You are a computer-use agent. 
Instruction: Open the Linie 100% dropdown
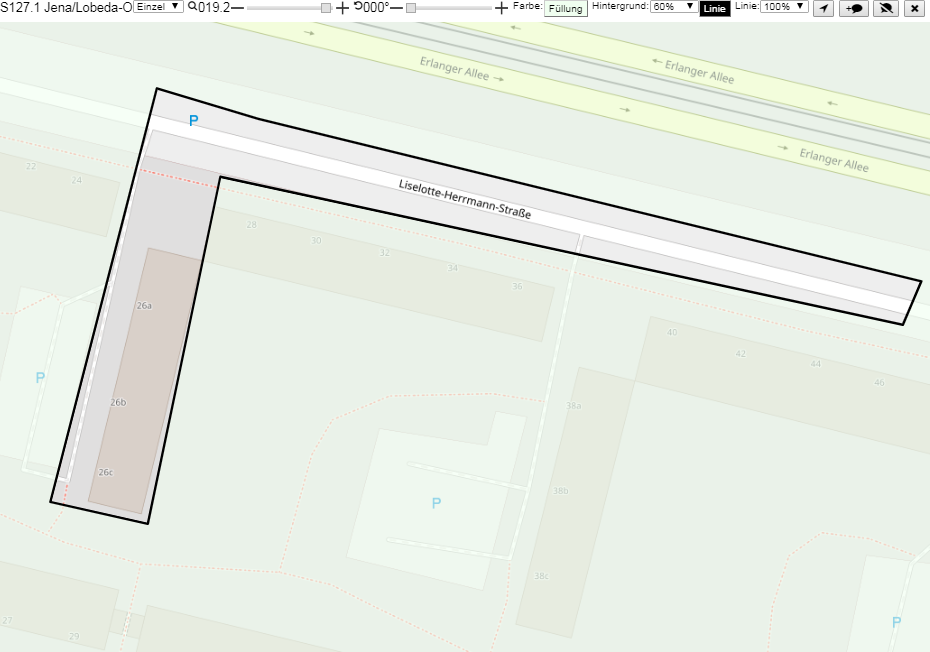[784, 7]
